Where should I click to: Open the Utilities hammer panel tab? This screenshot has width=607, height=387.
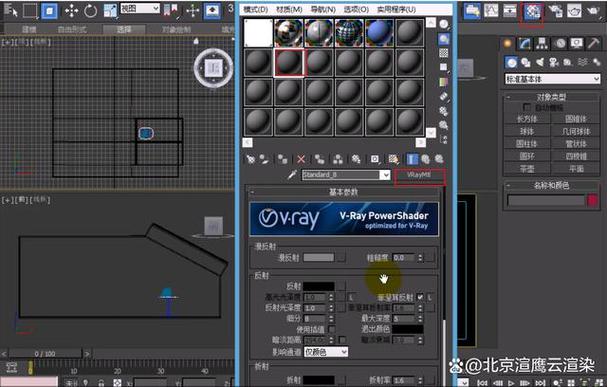[x=593, y=44]
